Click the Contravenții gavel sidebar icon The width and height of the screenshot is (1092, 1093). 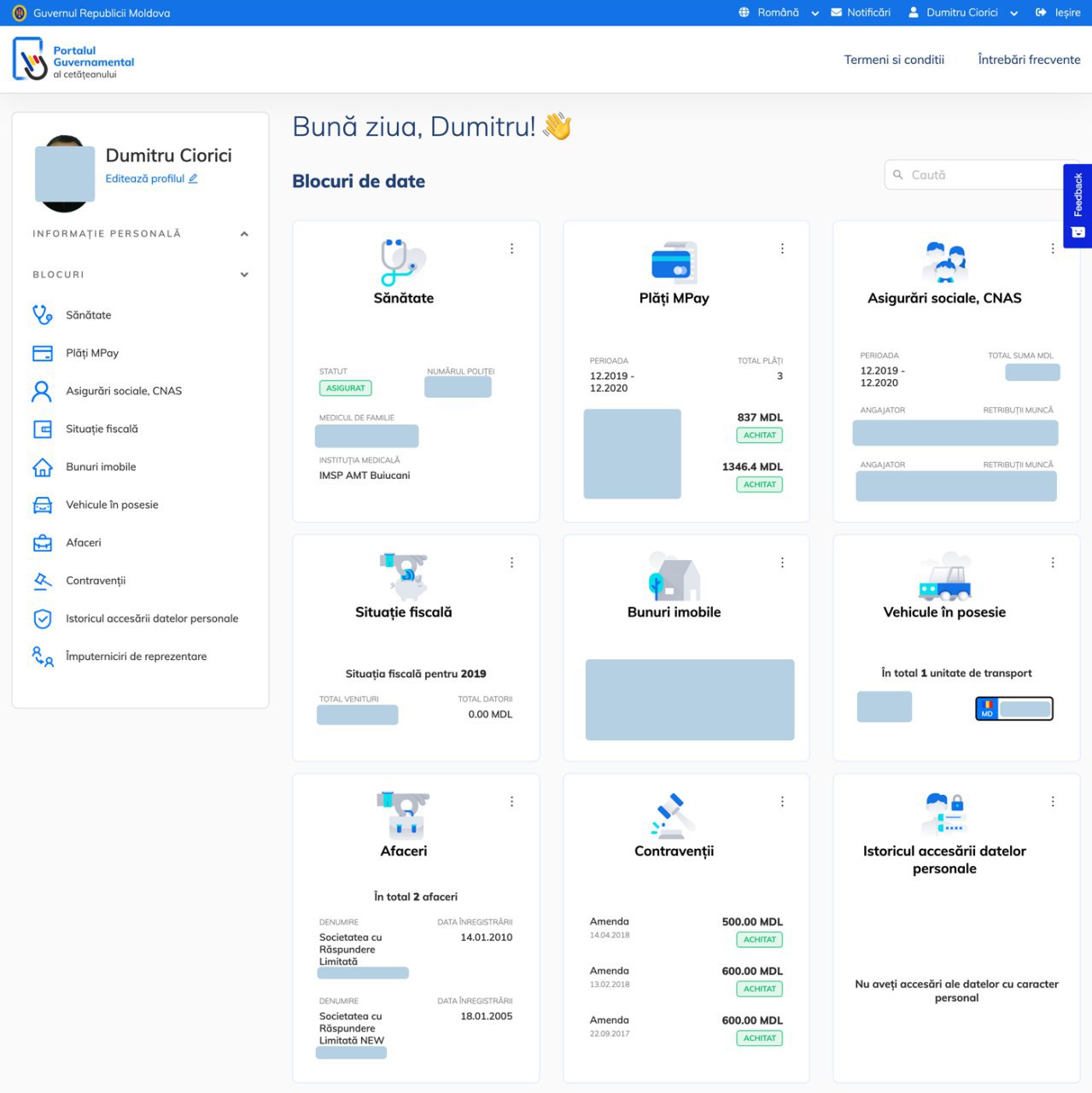tap(42, 581)
